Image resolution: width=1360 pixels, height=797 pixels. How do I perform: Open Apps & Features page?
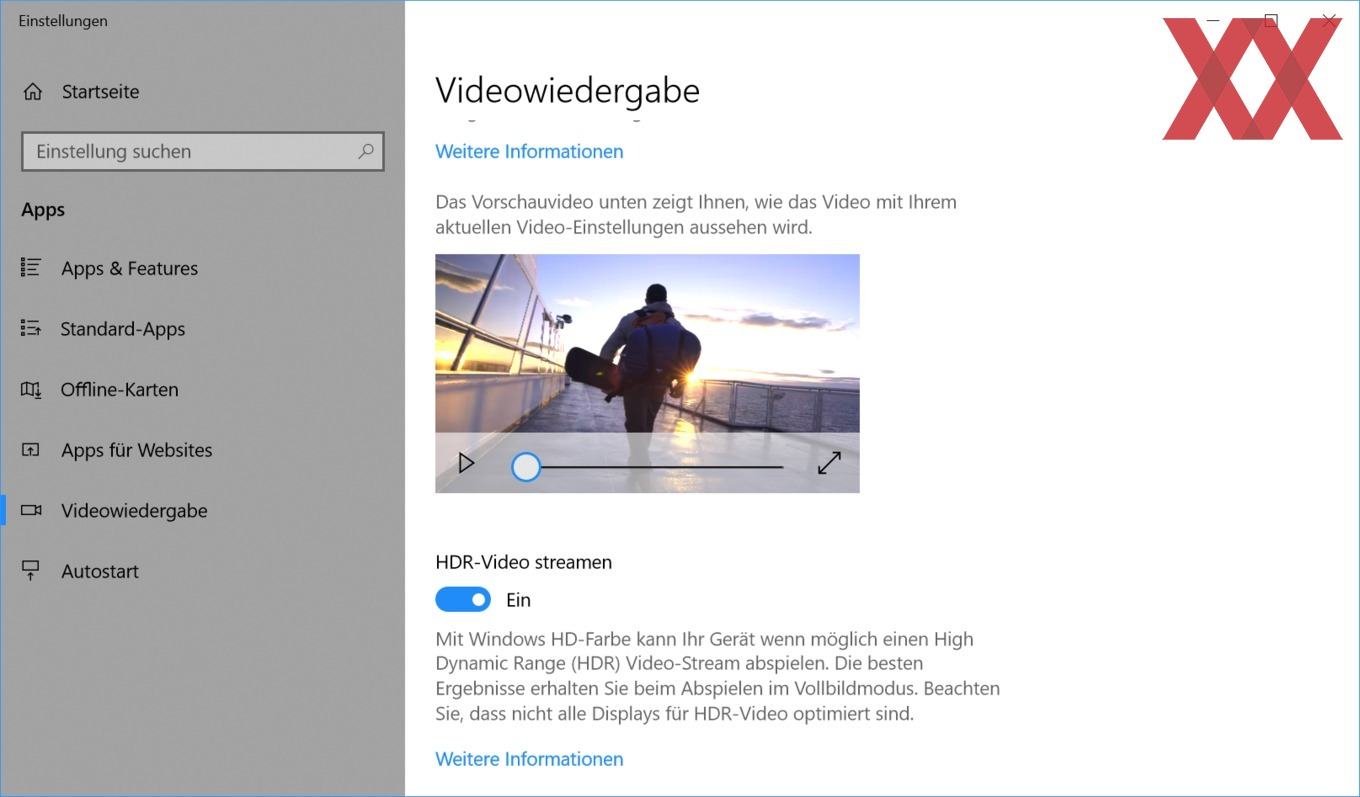pos(129,268)
